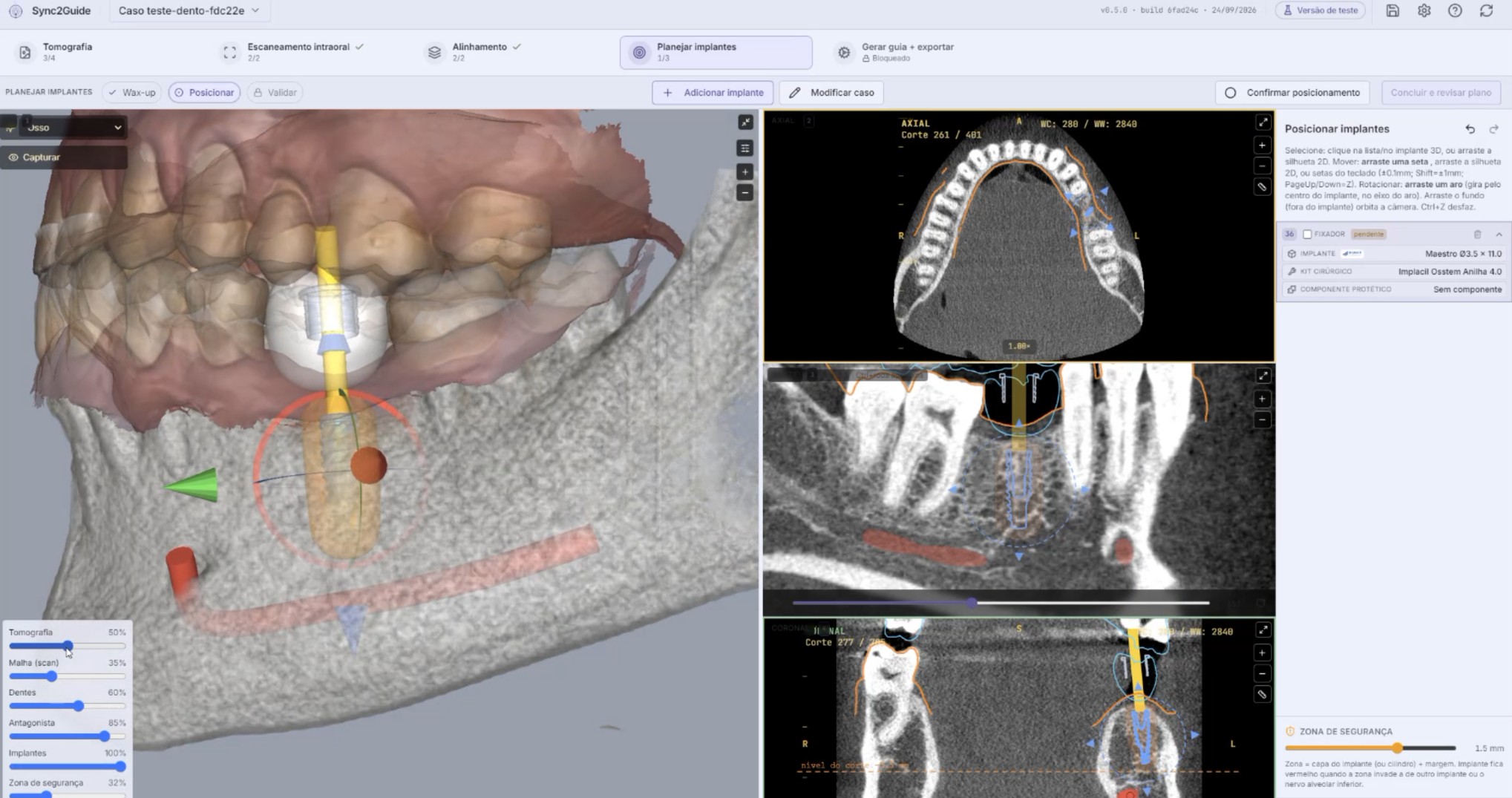Open settings gear in the top bar
1512x798 pixels.
1424,10
